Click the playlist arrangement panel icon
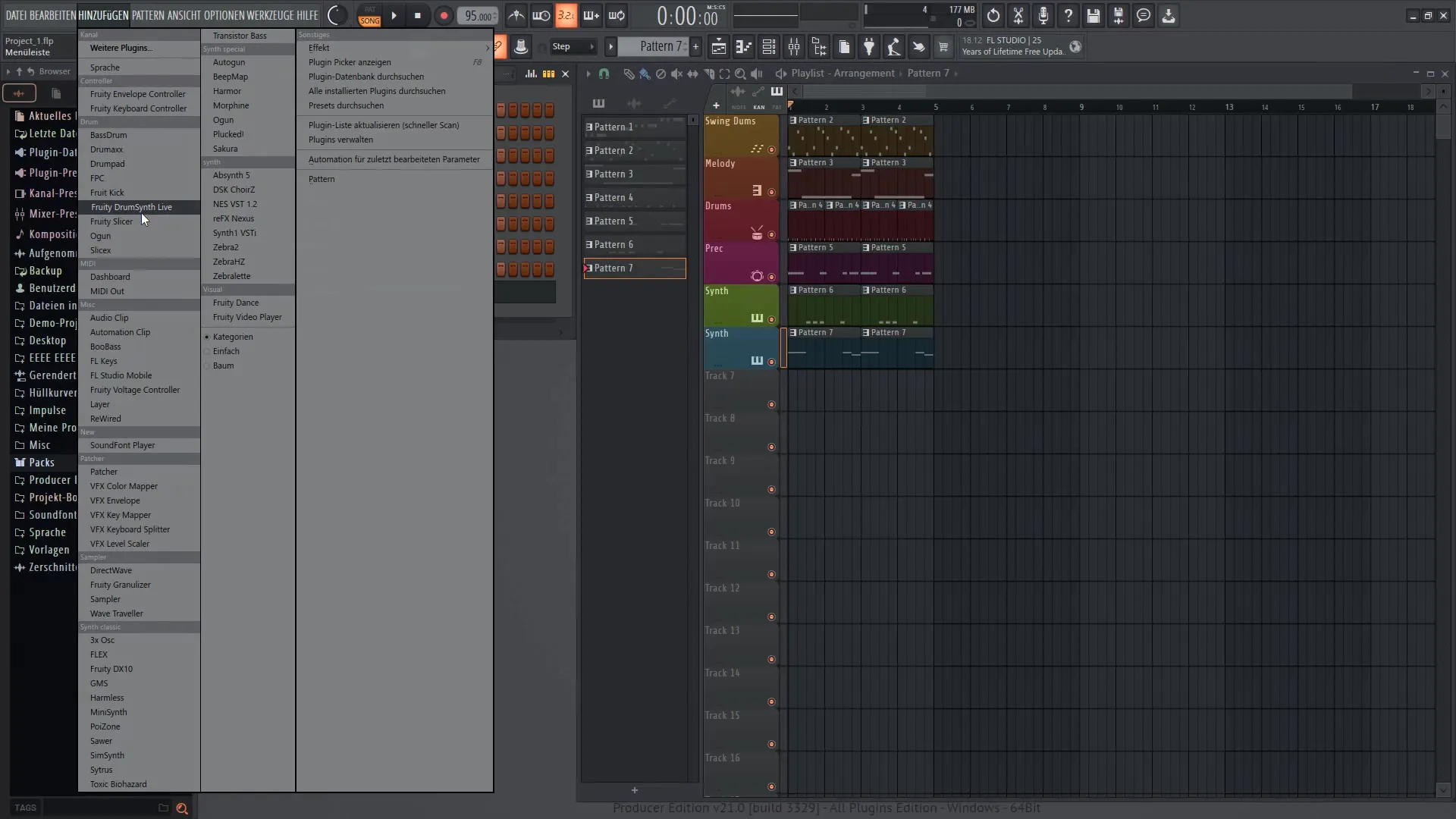Screen dimensions: 1456x819 [x=720, y=46]
